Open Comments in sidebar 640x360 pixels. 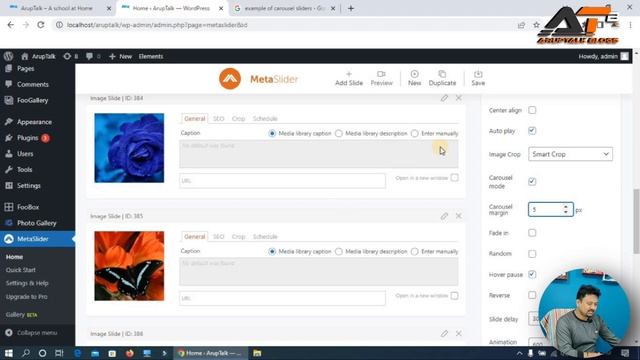pyautogui.click(x=33, y=84)
